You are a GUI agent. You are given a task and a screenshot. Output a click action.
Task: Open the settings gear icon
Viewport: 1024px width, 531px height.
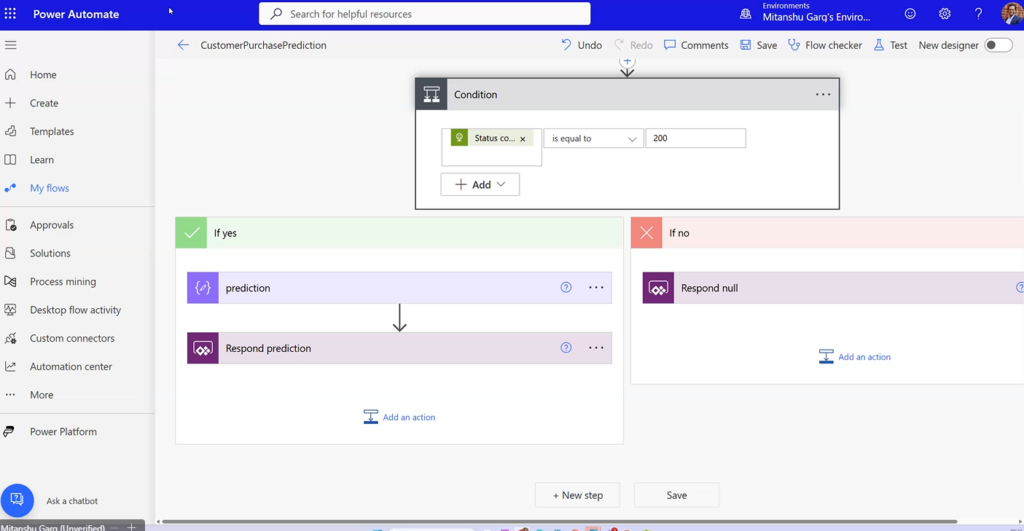(x=944, y=14)
